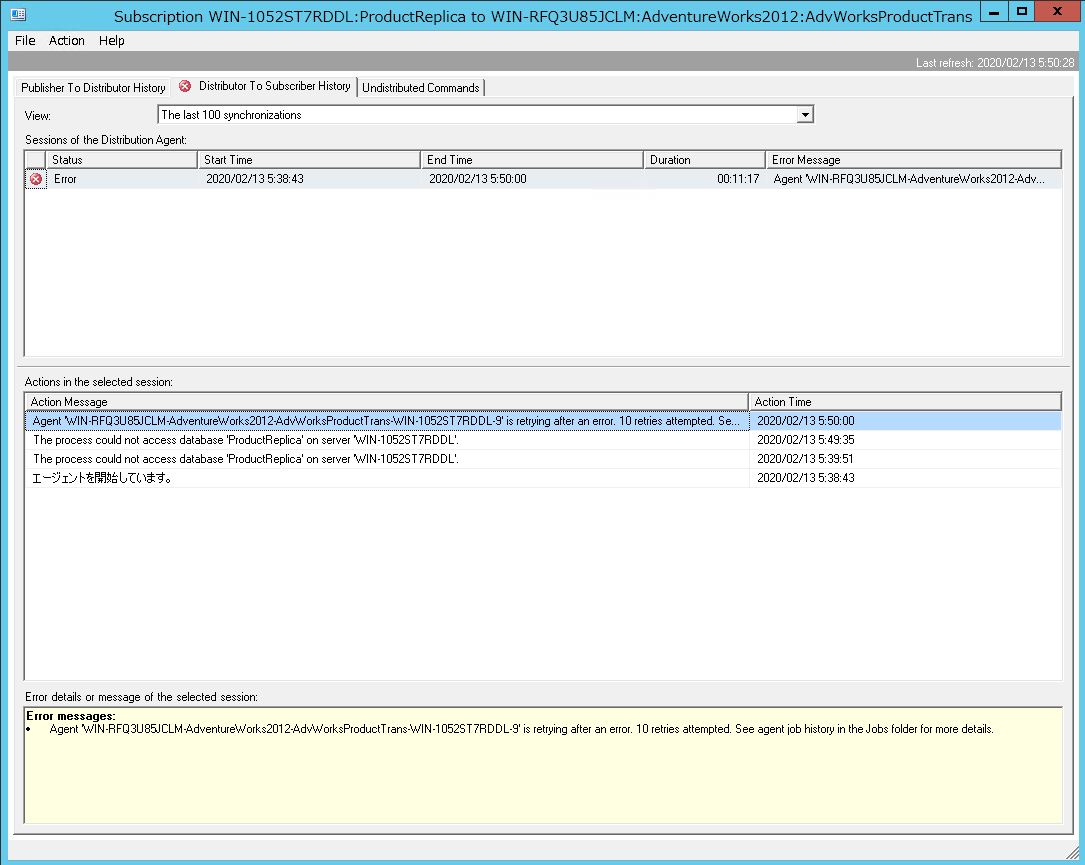Click the window resize grip in corner
This screenshot has width=1085, height=865.
tap(1072, 852)
